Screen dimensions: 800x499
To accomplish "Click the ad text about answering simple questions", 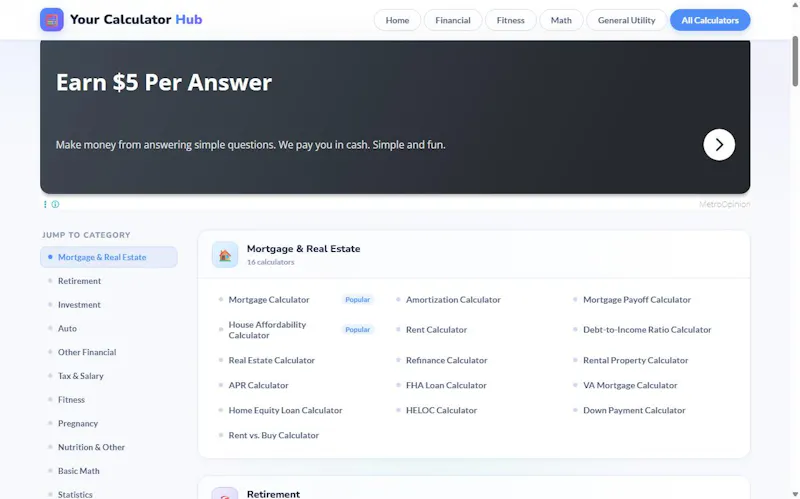I will (x=251, y=145).
